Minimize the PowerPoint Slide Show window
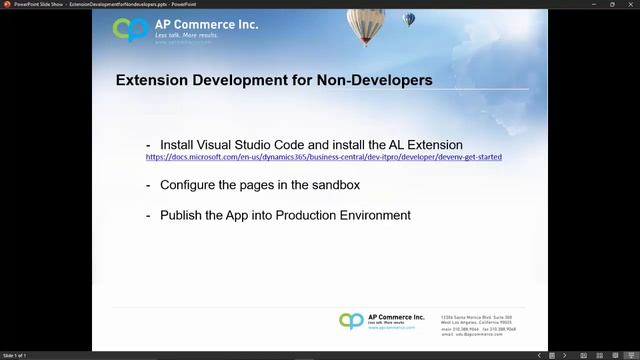 [x=594, y=4]
